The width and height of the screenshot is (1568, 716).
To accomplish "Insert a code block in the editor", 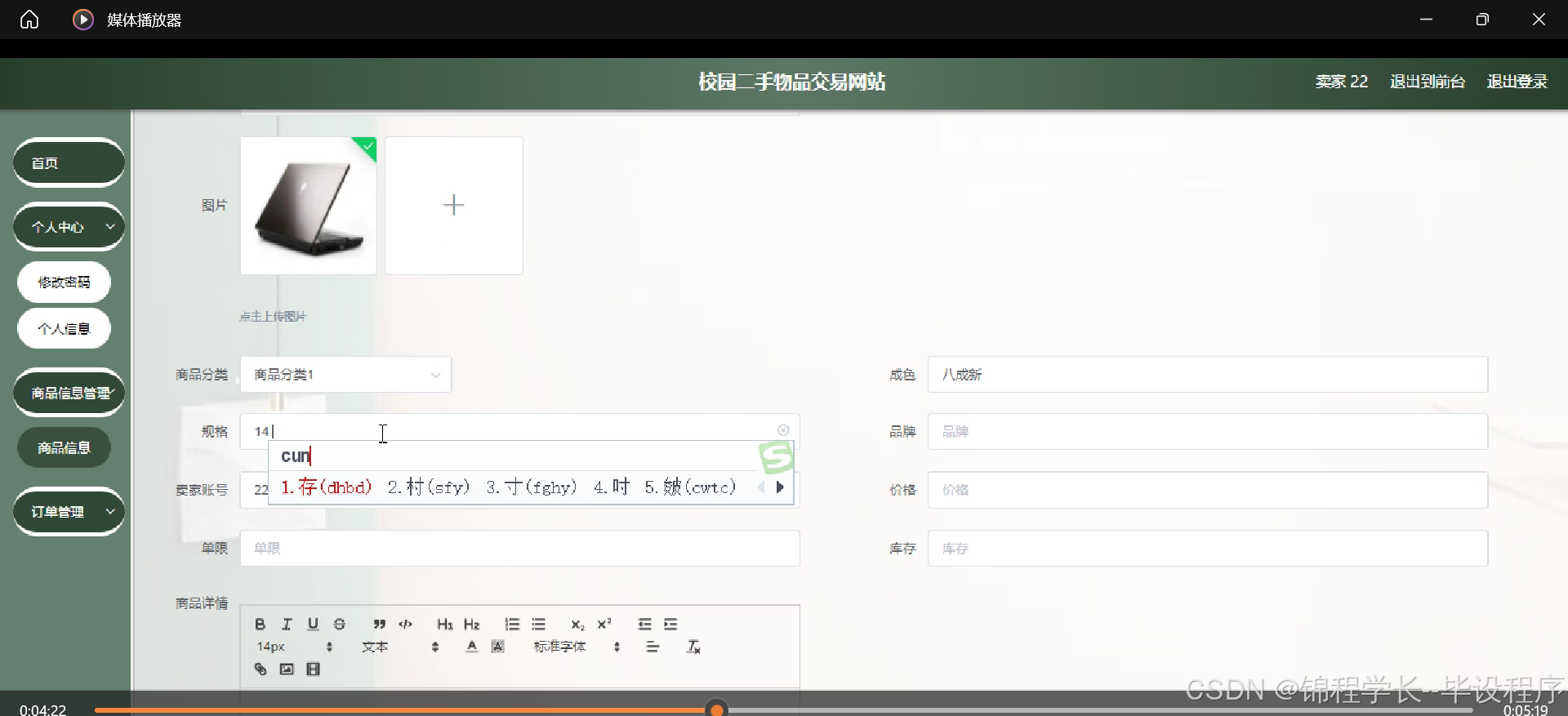I will [406, 625].
